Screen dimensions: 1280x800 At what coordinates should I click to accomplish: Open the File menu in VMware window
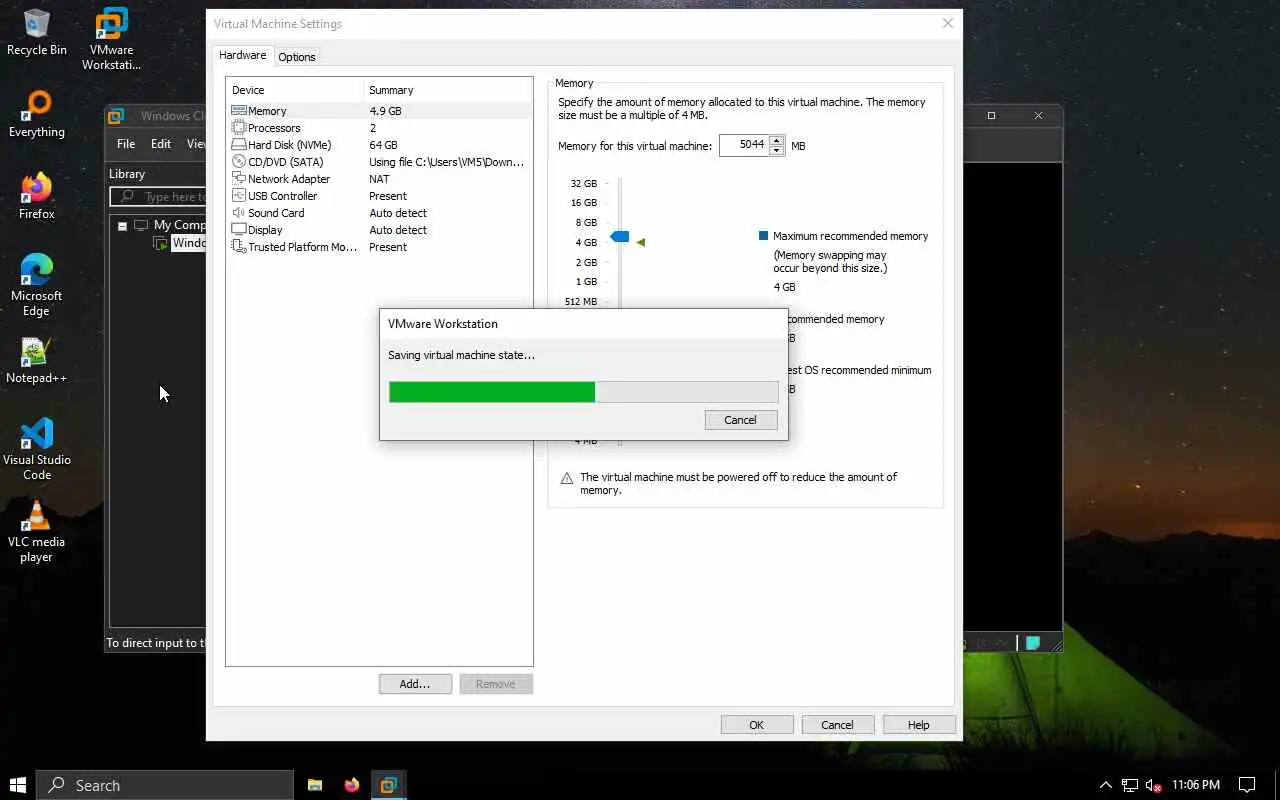click(126, 144)
